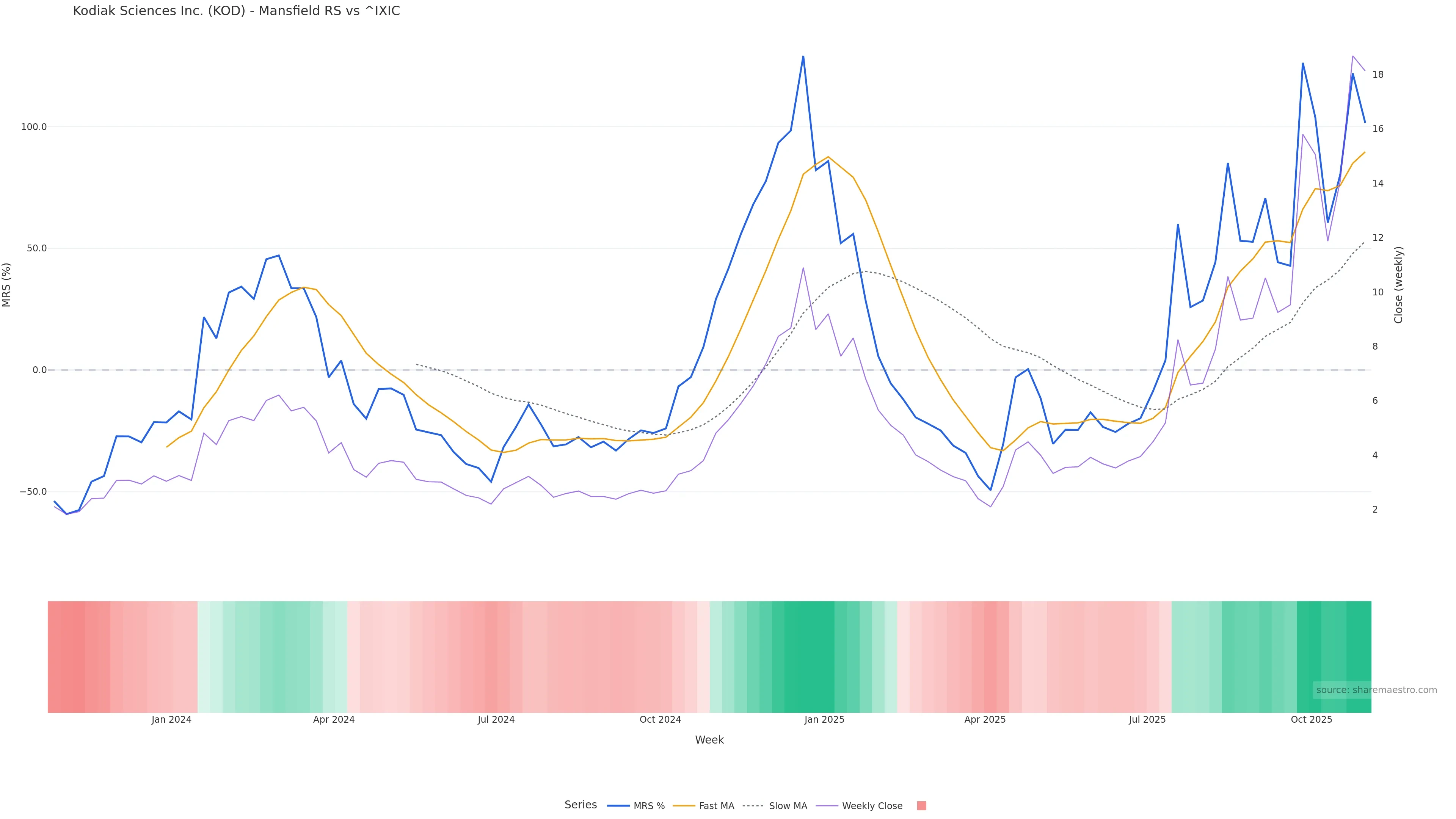Click the MRS (%) axis title
The width and height of the screenshot is (1456, 819).
(7, 285)
